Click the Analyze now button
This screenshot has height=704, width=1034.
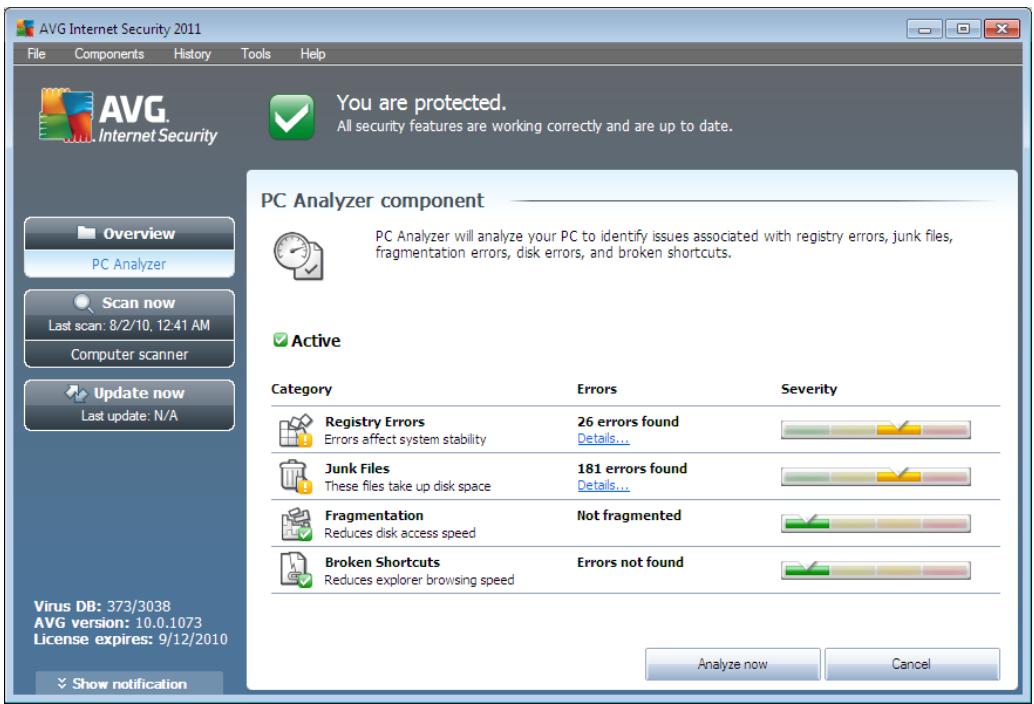point(733,664)
